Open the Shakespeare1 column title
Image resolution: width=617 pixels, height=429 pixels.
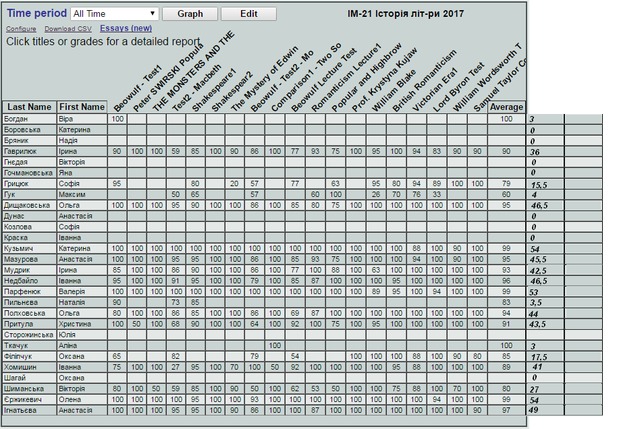pos(214,90)
